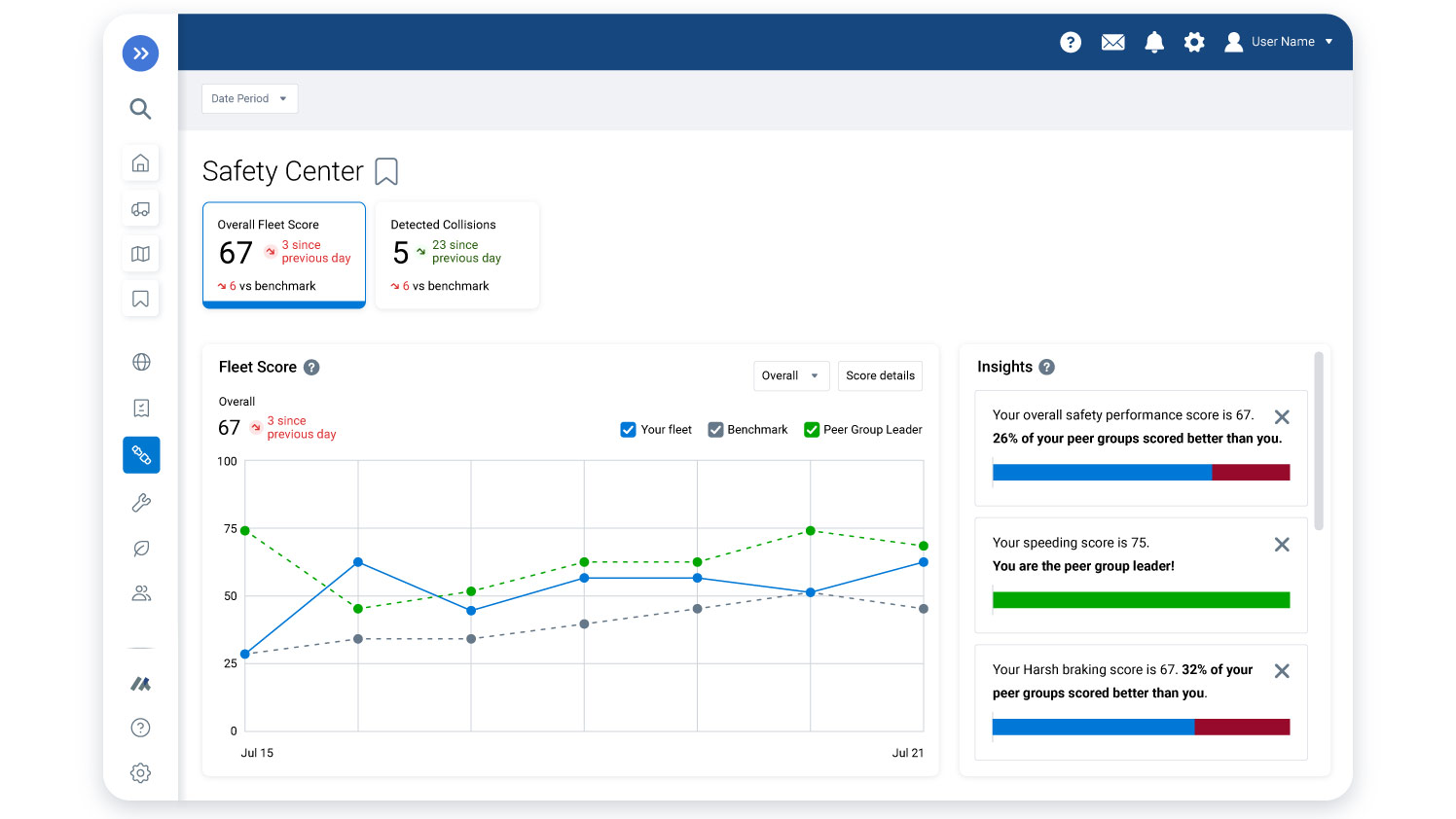Image resolution: width=1456 pixels, height=819 pixels.
Task: Open the Vehicles page from the sidebar
Action: tap(140, 207)
